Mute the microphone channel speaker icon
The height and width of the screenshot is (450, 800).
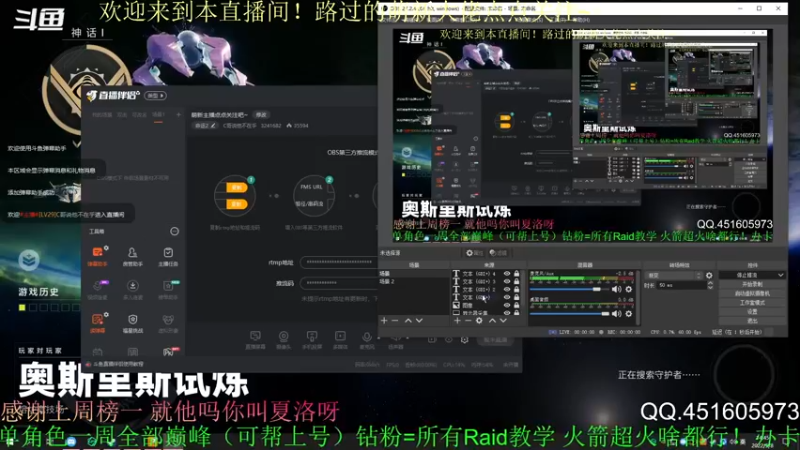tap(617, 289)
